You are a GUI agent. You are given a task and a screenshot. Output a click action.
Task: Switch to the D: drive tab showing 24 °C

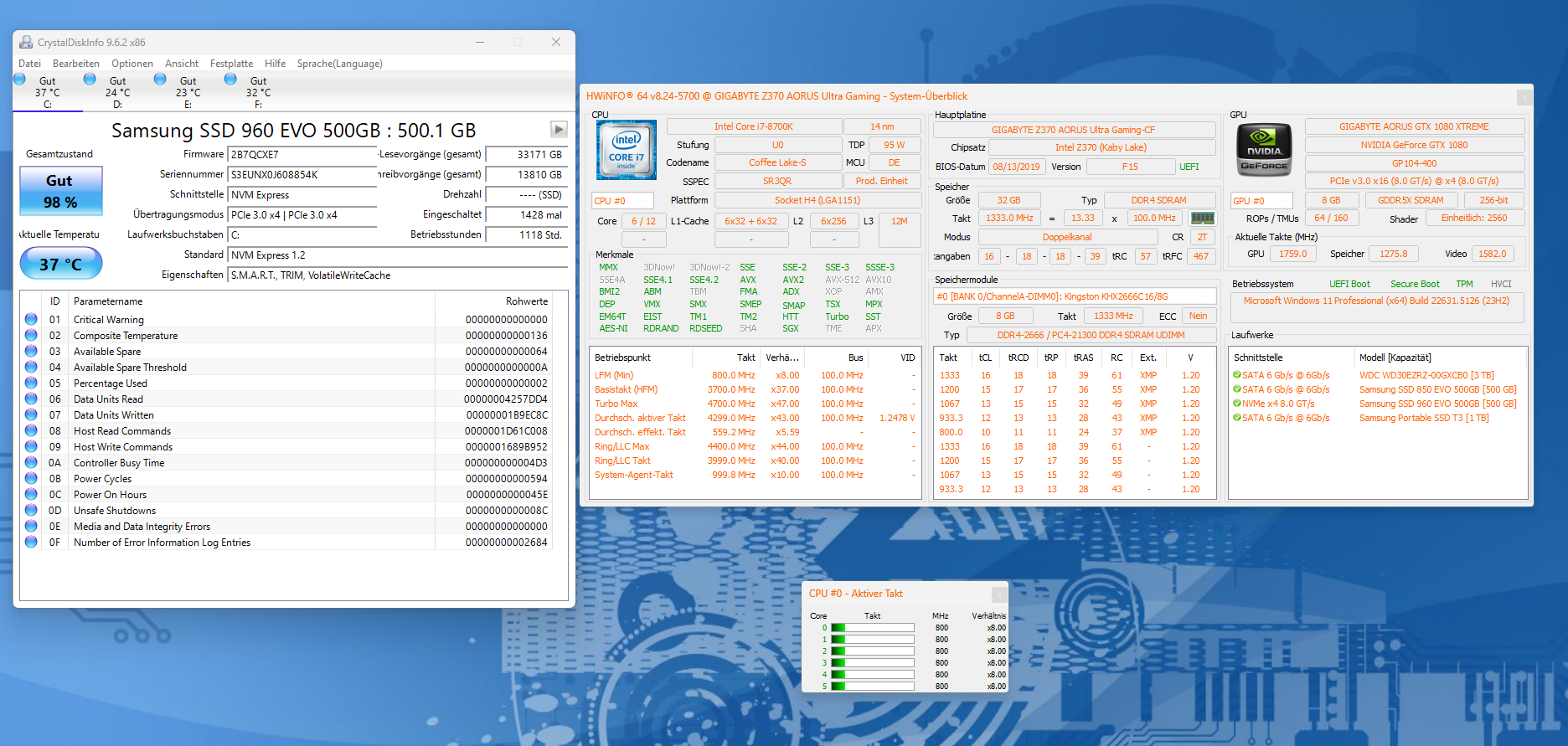(118, 92)
